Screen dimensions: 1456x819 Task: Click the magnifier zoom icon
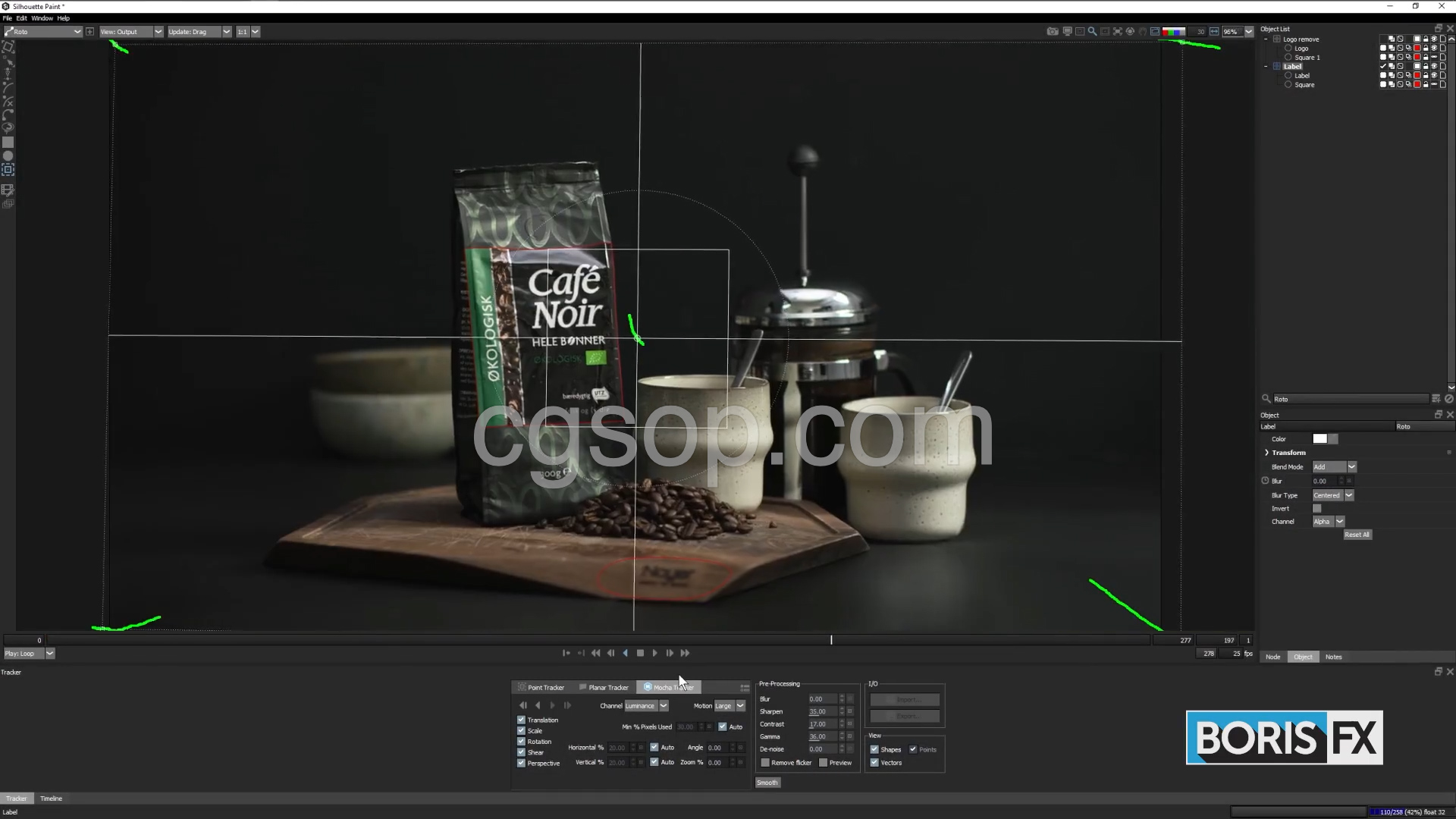point(1092,32)
